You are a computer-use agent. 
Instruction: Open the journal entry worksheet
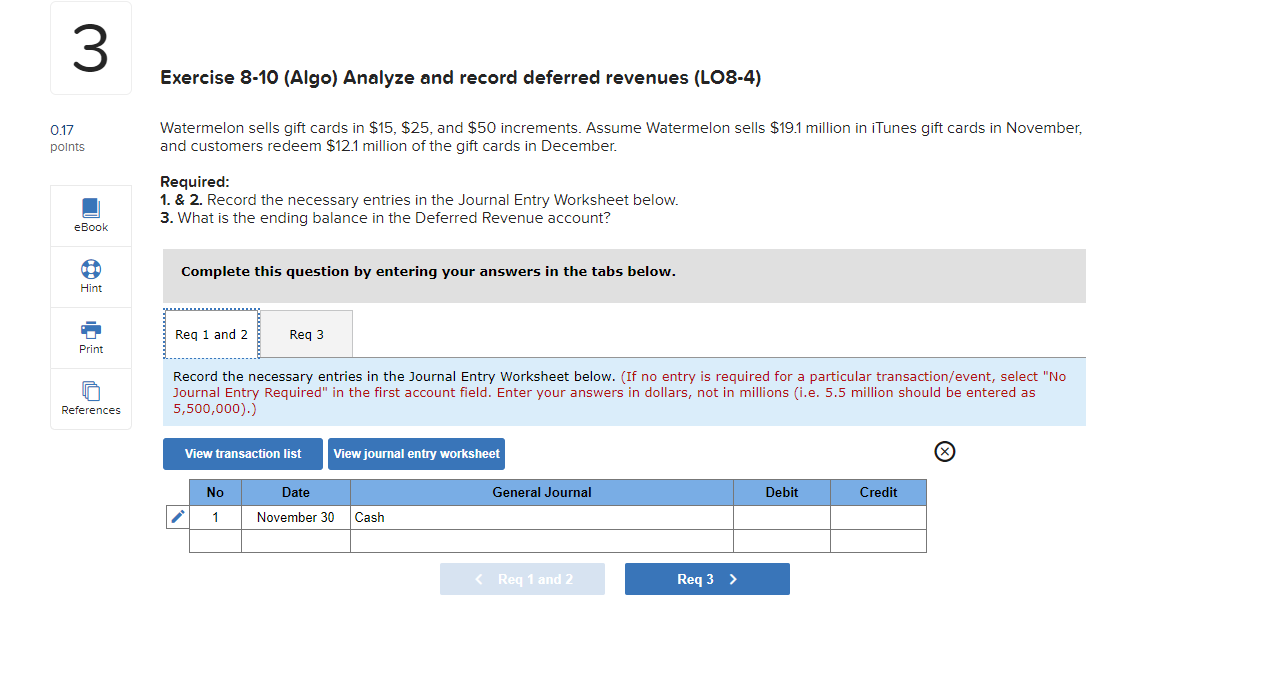pyautogui.click(x=416, y=453)
